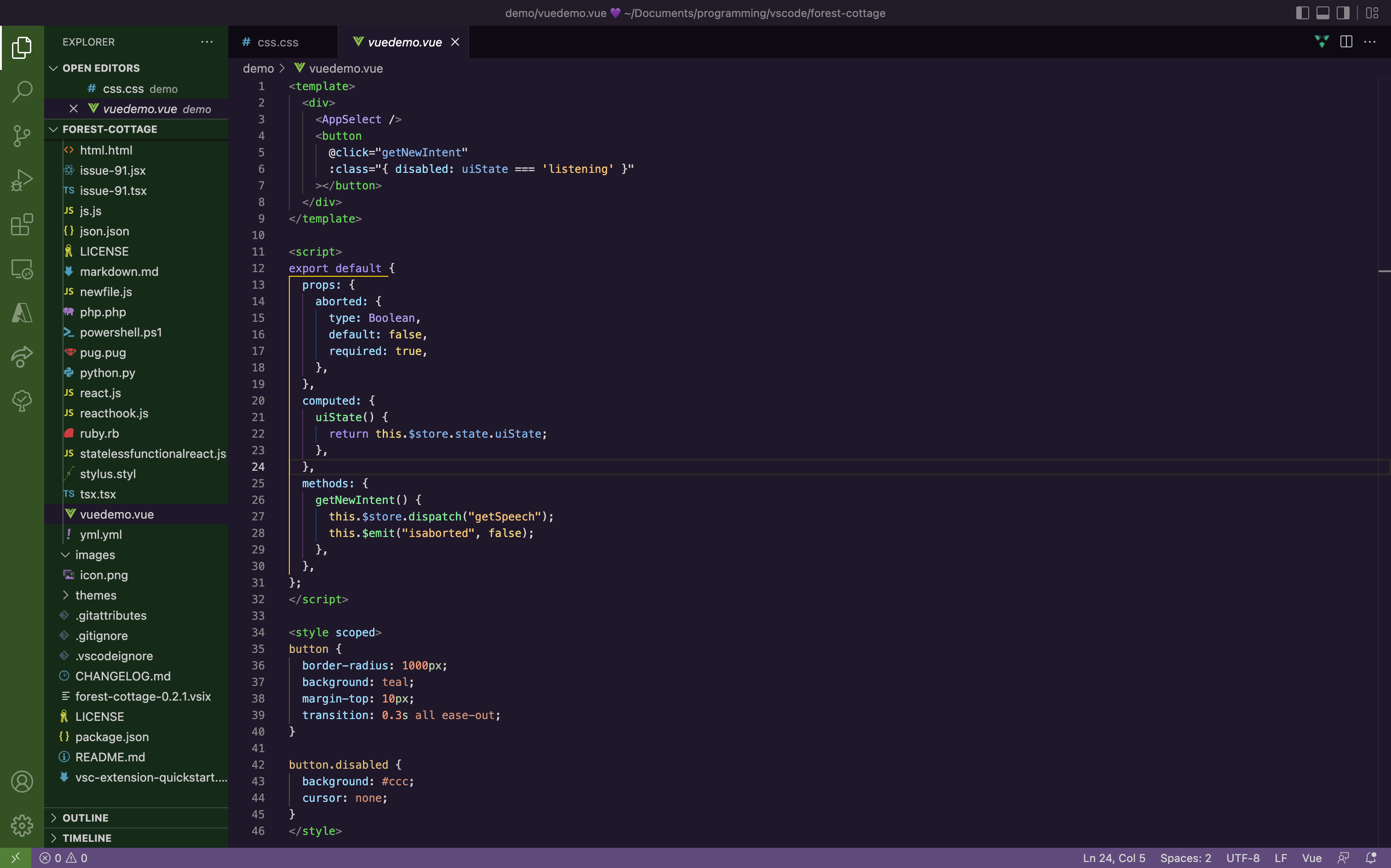Expand the TIMELINE section

(x=136, y=838)
